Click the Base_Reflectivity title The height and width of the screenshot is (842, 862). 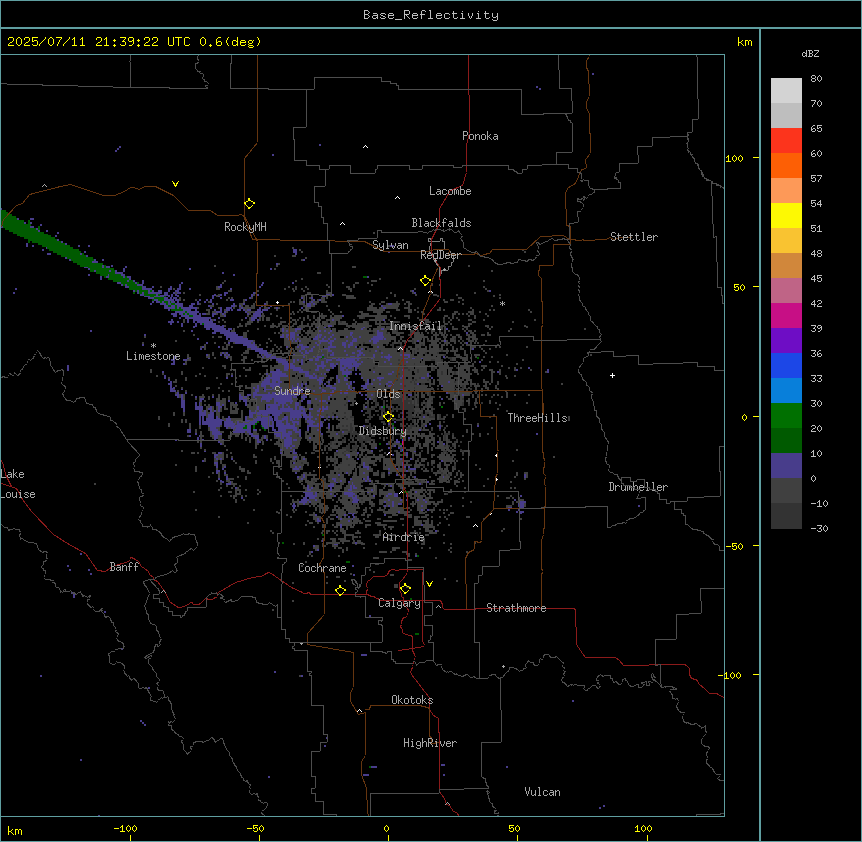tap(431, 15)
